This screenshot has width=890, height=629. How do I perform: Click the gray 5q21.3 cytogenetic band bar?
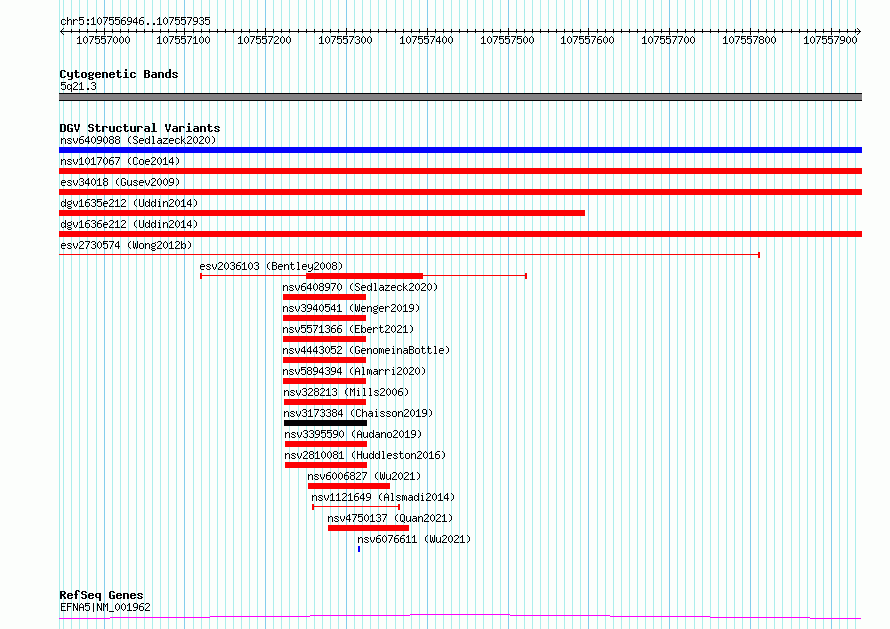[x=460, y=97]
